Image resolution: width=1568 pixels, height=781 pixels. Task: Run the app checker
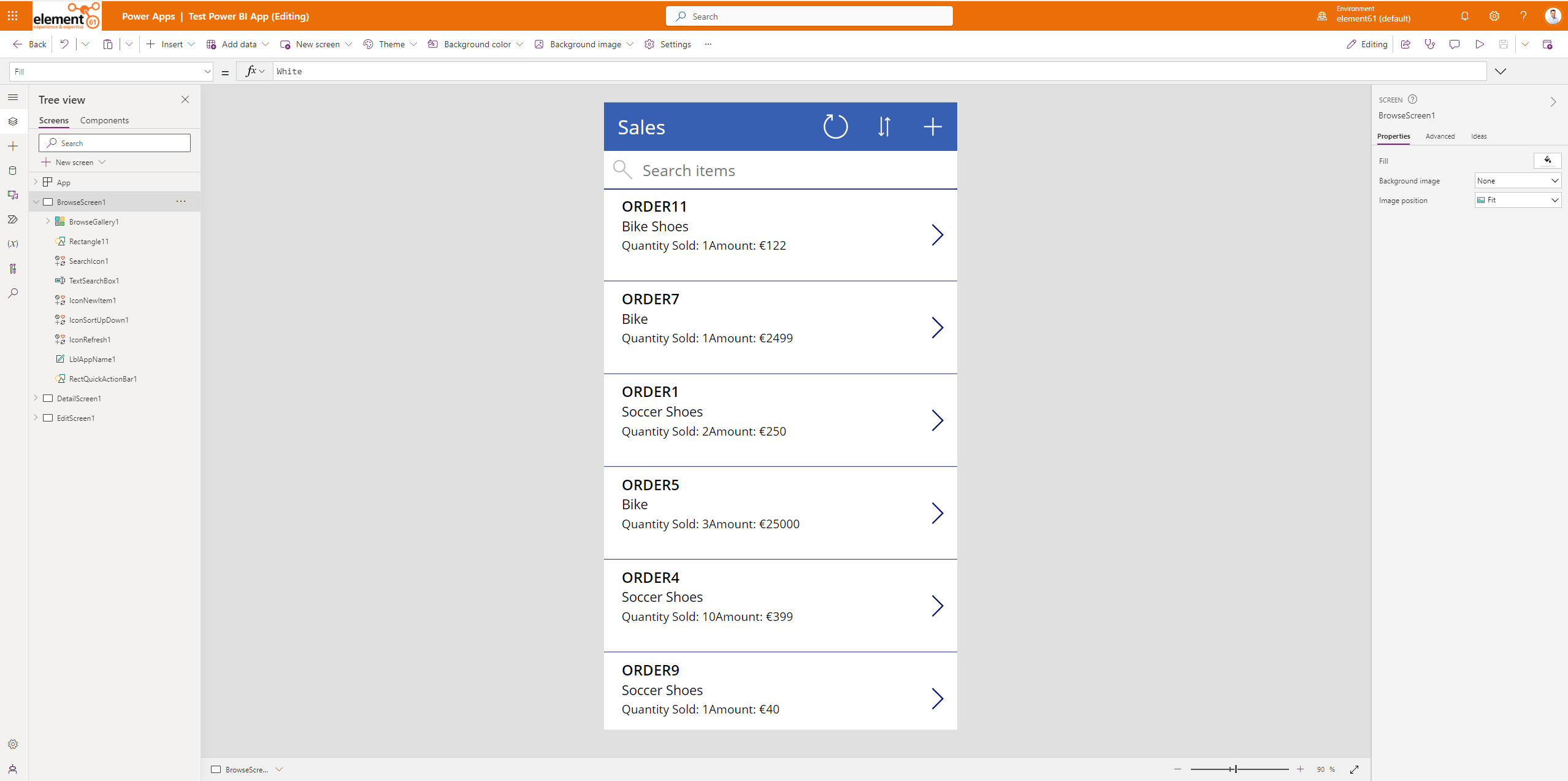tap(1430, 44)
